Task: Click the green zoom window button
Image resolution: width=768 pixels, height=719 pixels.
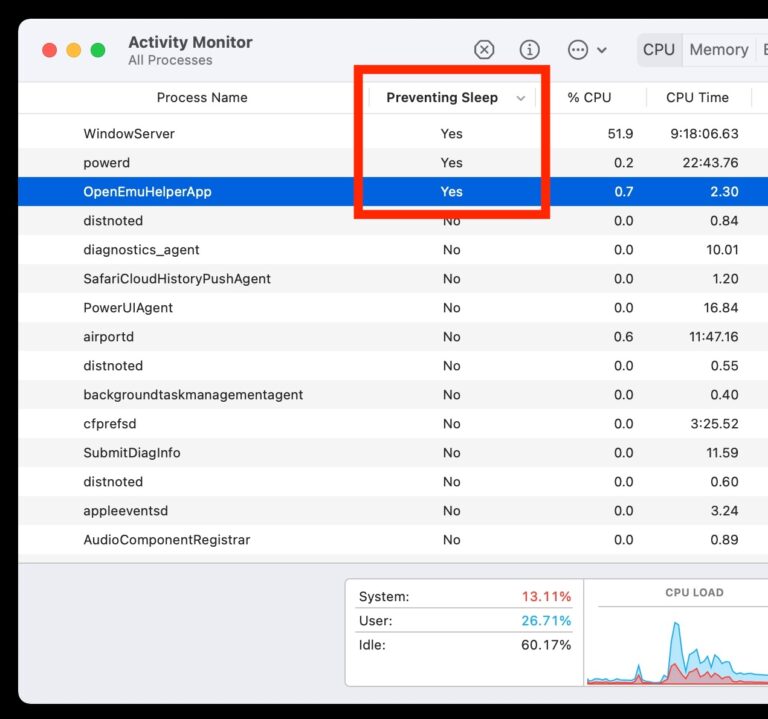Action: [98, 50]
